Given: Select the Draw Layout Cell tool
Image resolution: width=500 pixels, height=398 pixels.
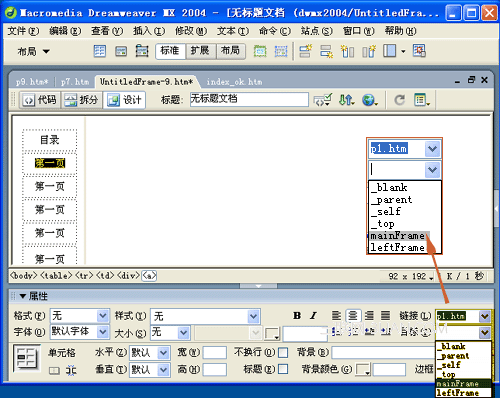Looking at the screenshot, I should (281, 51).
